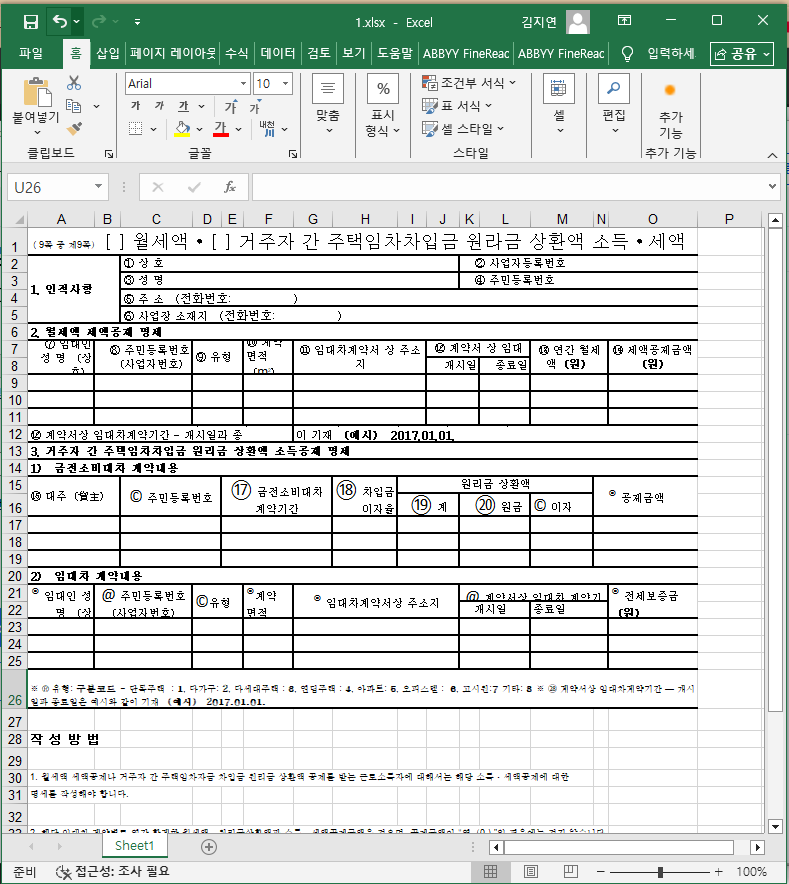Open the Editing (편집) search button
Screen dimensions: 789x884
pos(614,104)
